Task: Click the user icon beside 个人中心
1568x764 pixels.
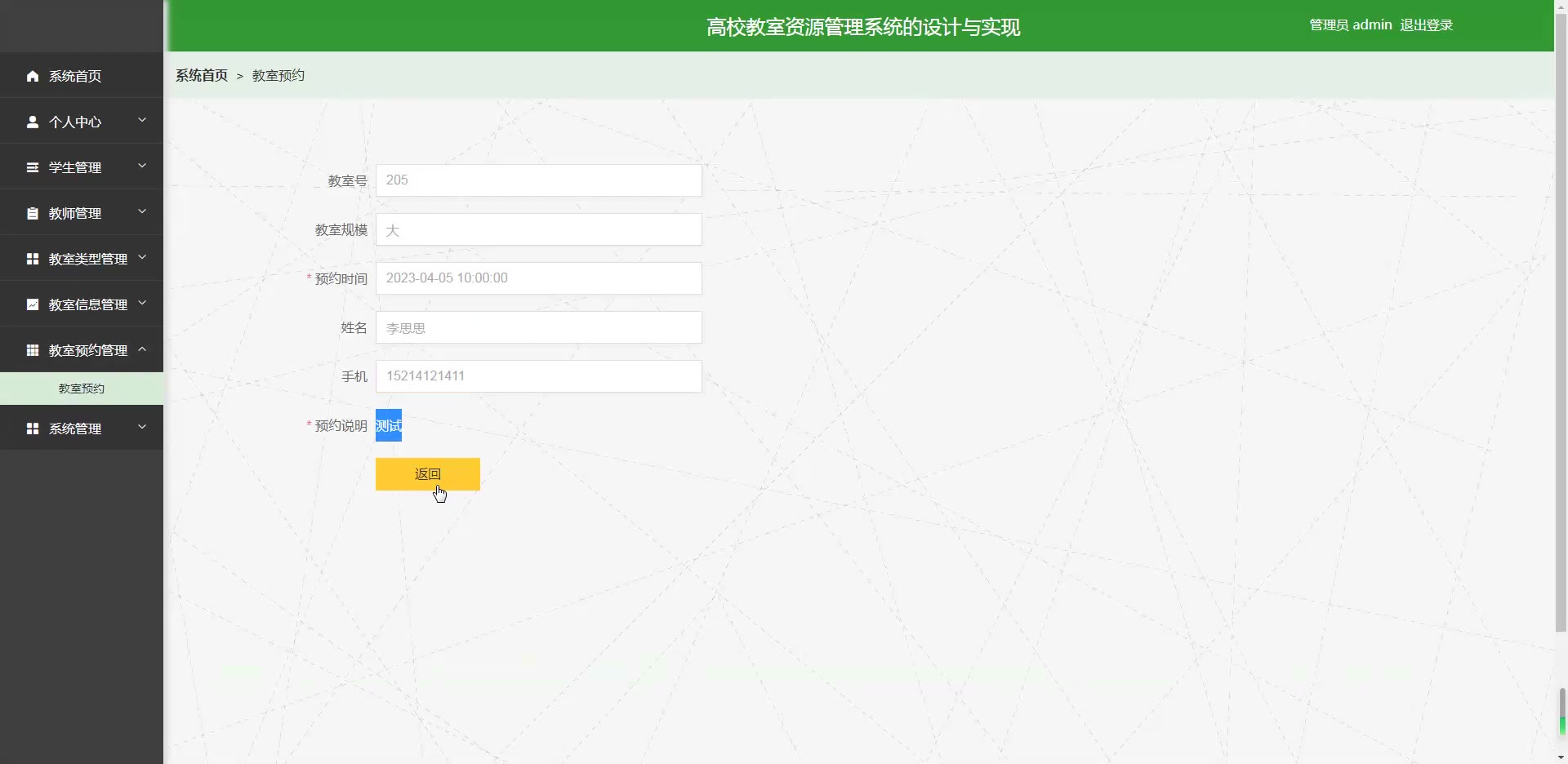Action: [x=33, y=122]
